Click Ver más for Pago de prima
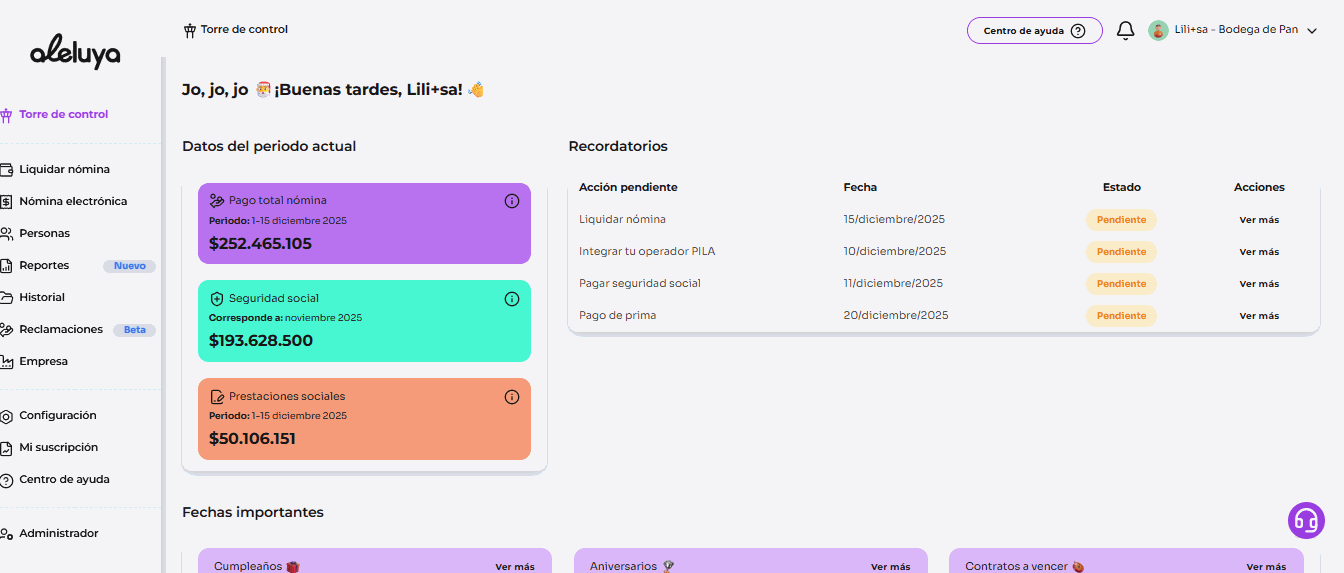This screenshot has height=573, width=1344. coord(1258,316)
